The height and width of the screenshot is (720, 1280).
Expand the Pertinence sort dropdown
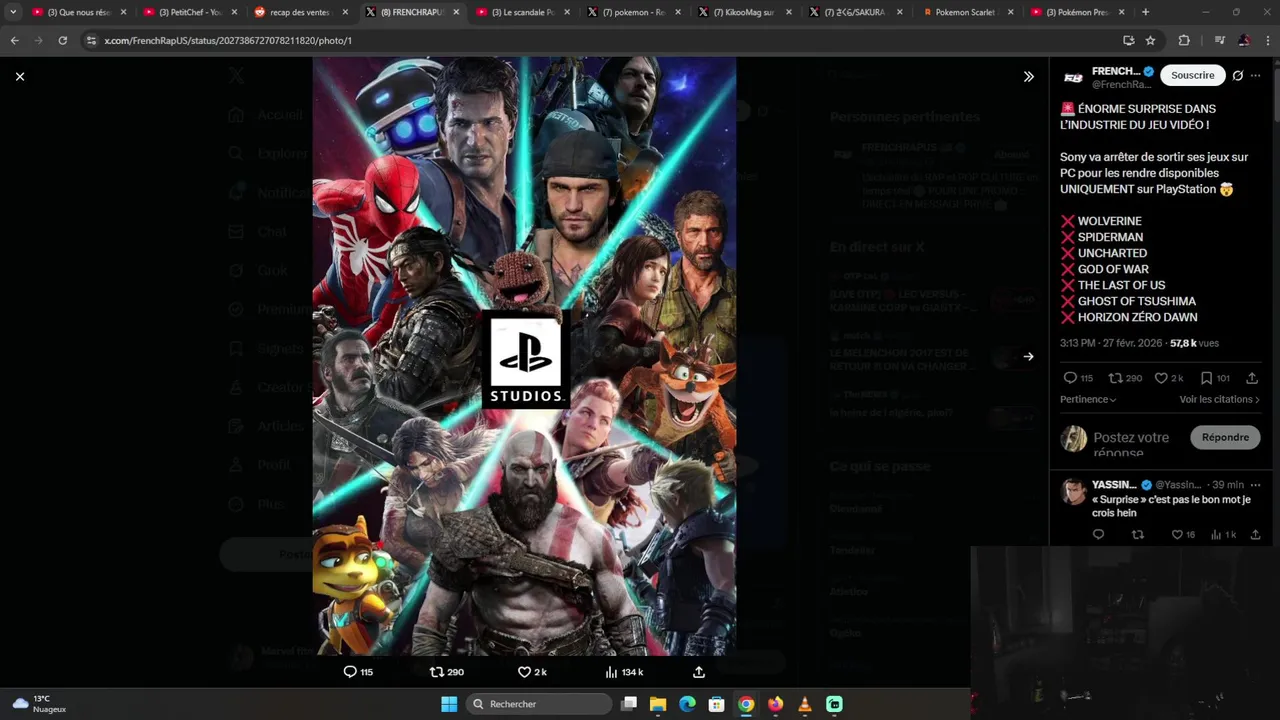(1088, 399)
